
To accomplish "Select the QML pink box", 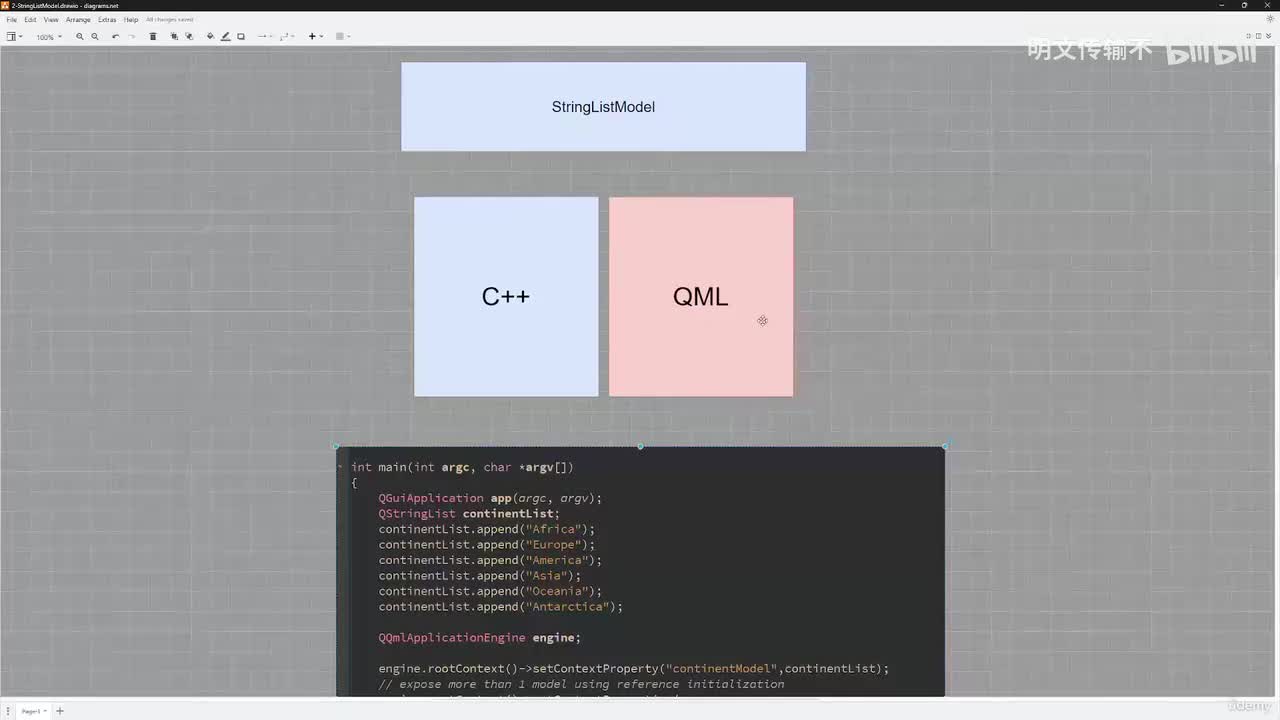I will (x=701, y=296).
